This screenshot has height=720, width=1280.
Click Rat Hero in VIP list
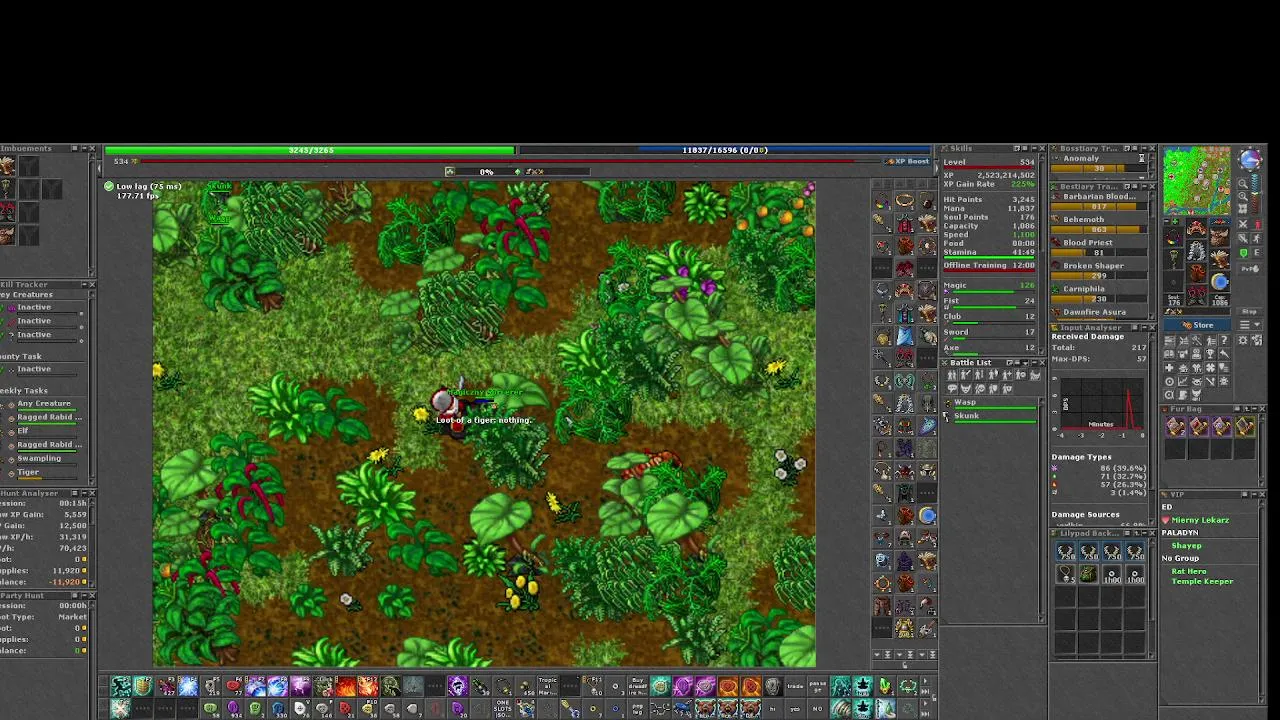pyautogui.click(x=1189, y=571)
